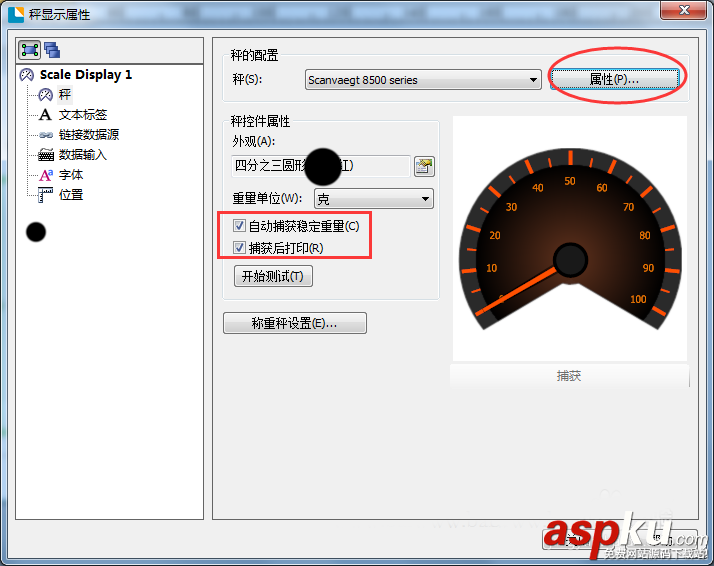Open the 位置 tree item
This screenshot has width=714, height=566.
tap(71, 195)
